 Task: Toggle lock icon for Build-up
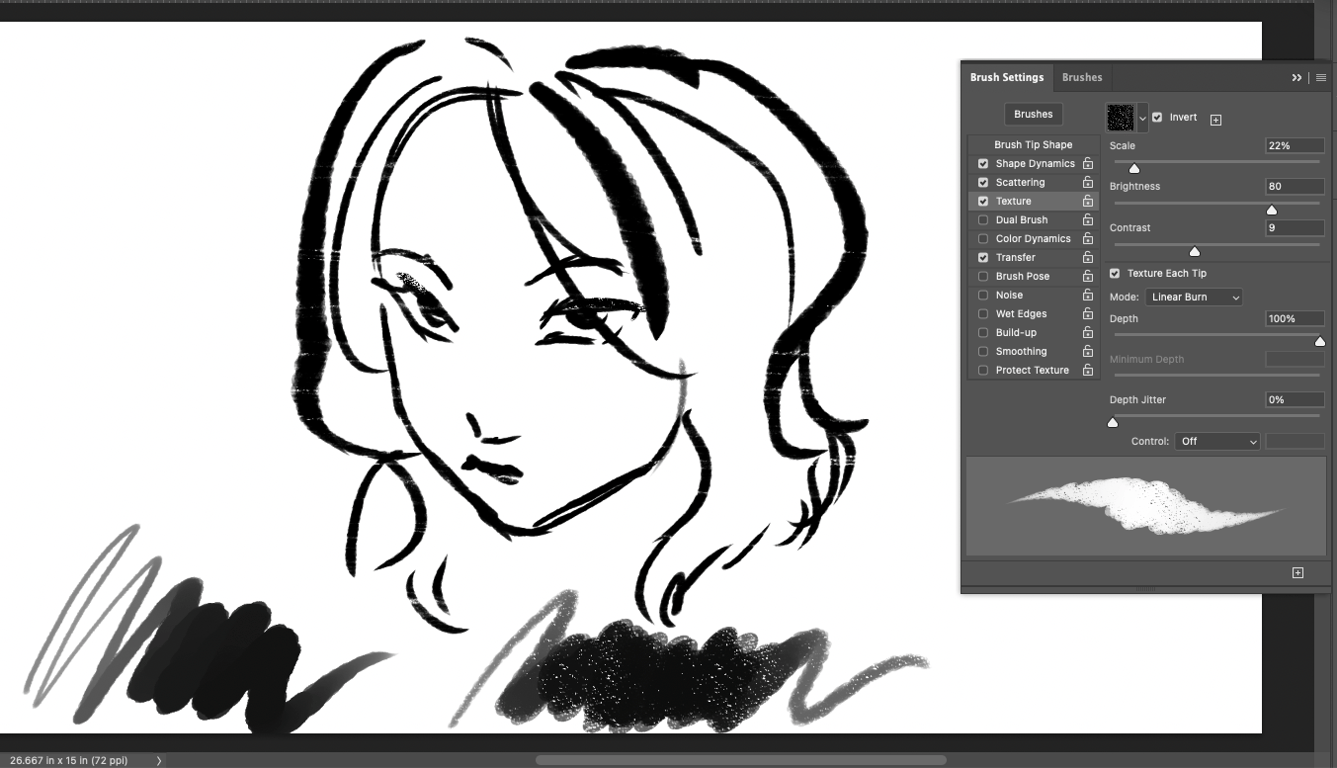[1087, 332]
